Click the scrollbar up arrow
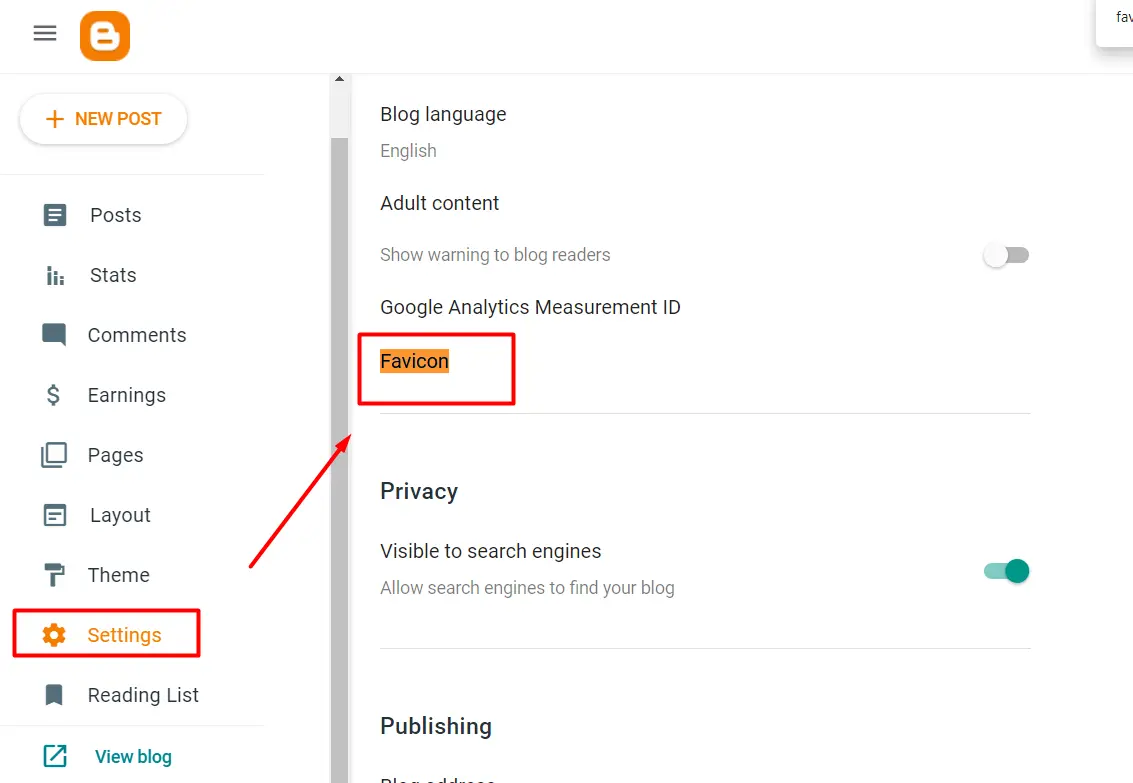Image resolution: width=1133 pixels, height=783 pixels. click(340, 79)
